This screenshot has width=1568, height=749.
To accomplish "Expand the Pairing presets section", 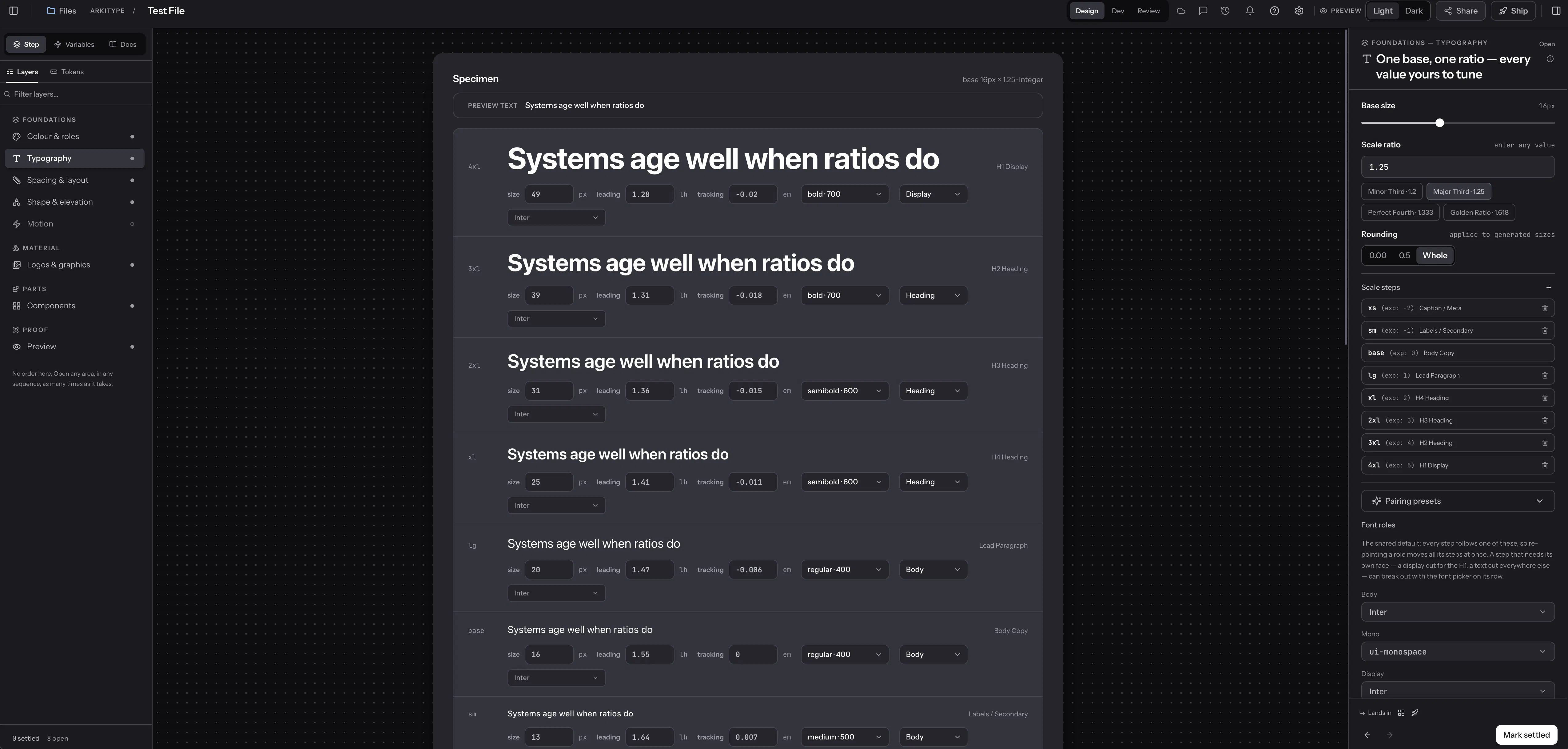I will point(1458,501).
